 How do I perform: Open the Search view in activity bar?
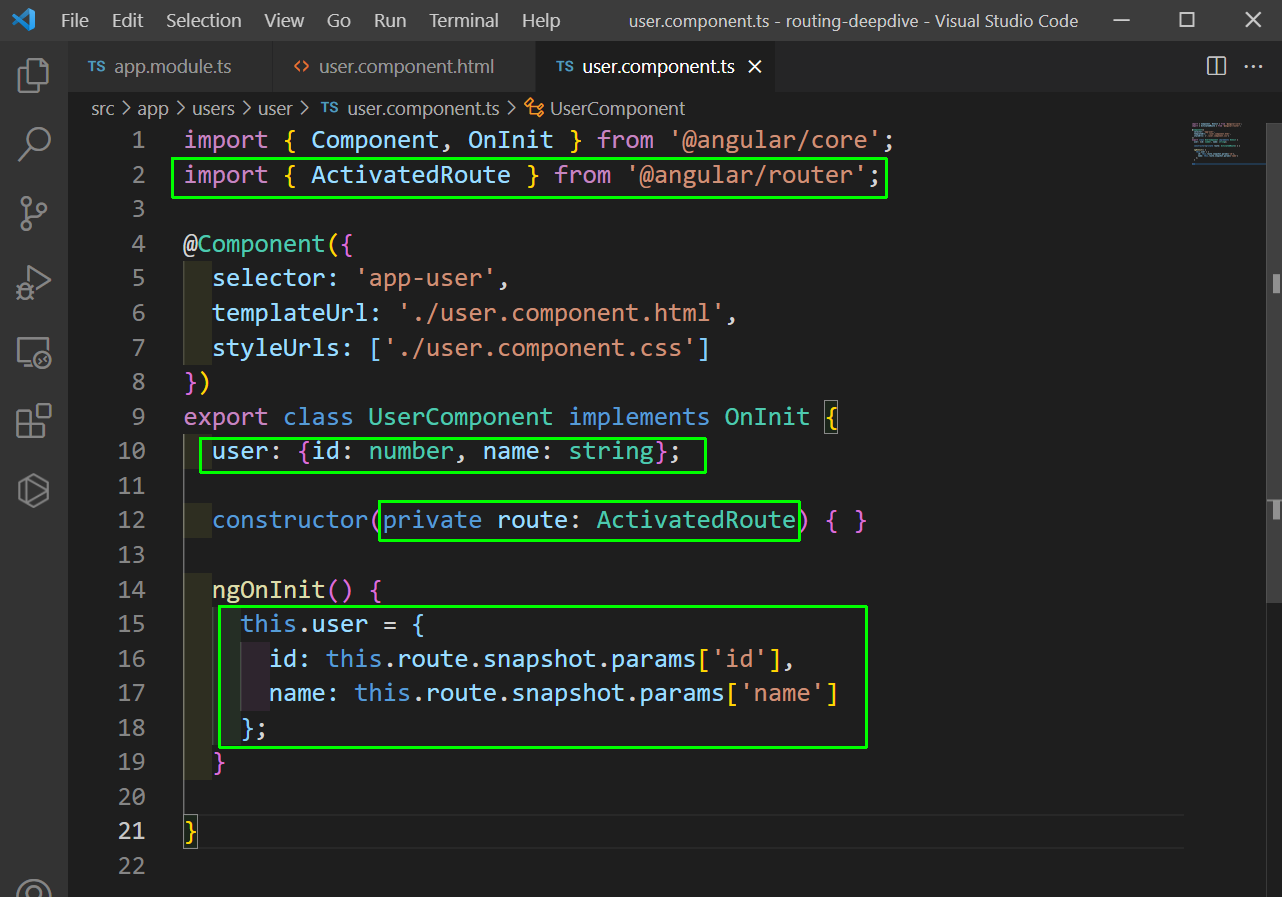tap(34, 144)
